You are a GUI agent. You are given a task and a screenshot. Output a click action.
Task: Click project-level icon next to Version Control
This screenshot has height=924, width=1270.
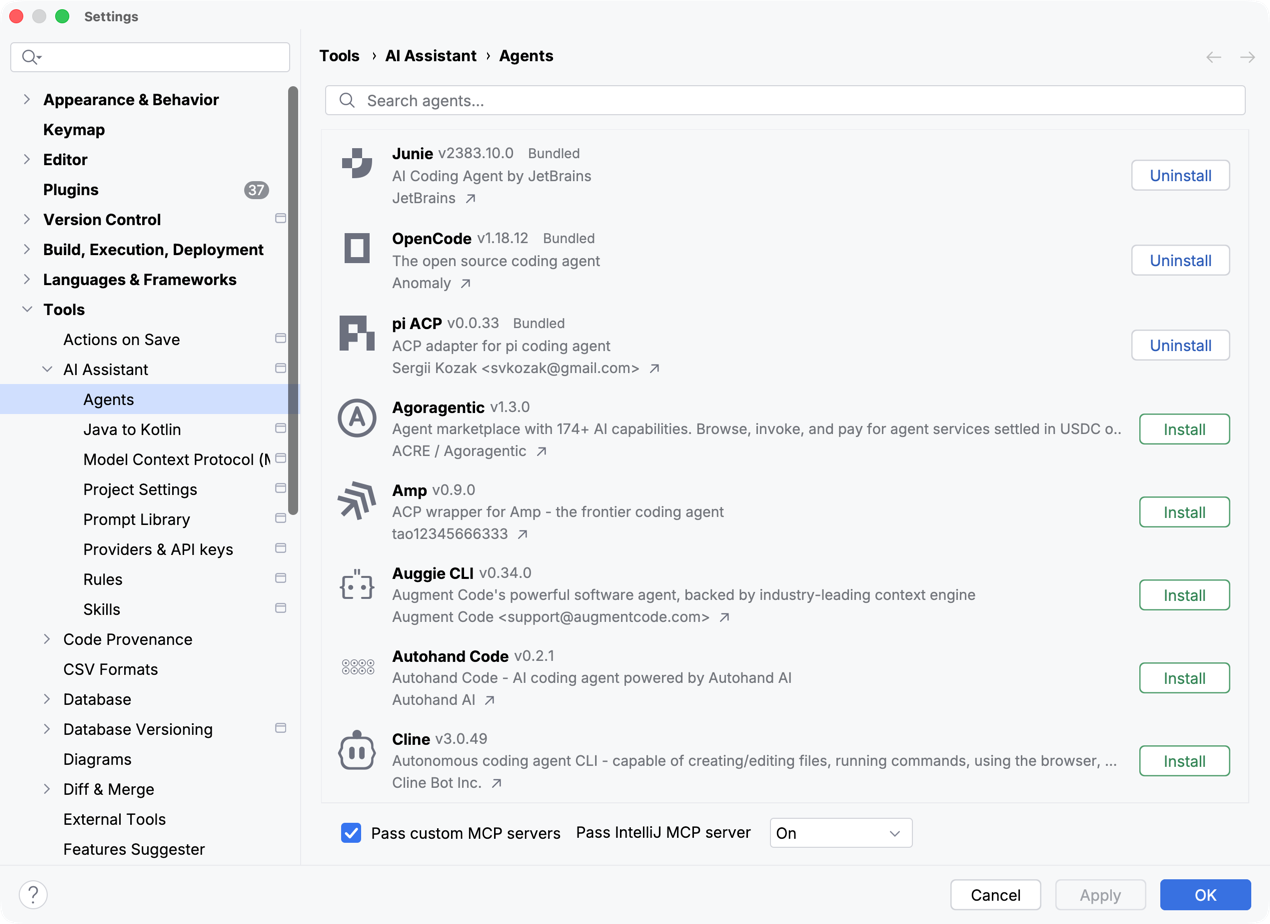tap(281, 218)
